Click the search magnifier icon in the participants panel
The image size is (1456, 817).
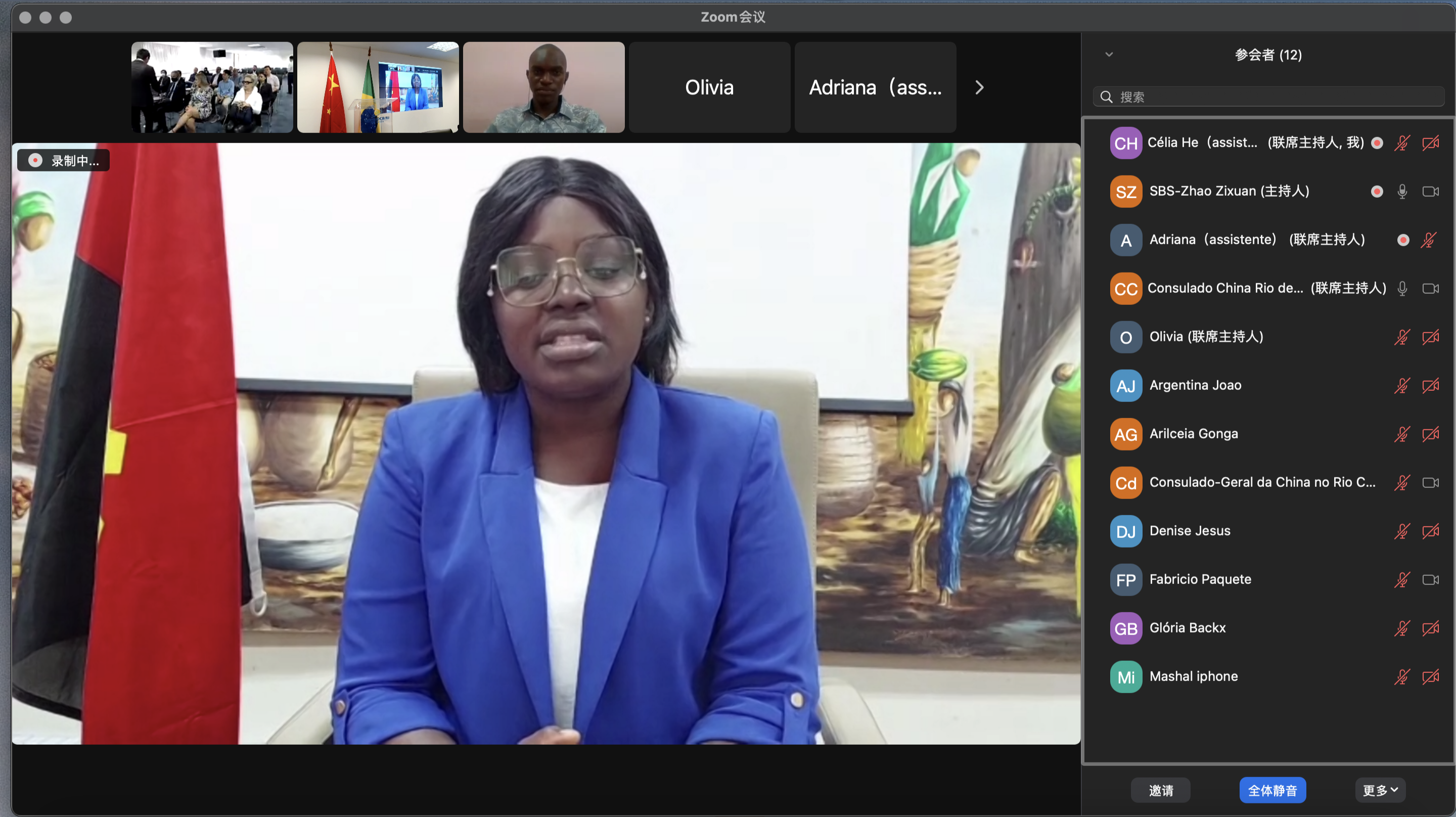pos(1107,97)
